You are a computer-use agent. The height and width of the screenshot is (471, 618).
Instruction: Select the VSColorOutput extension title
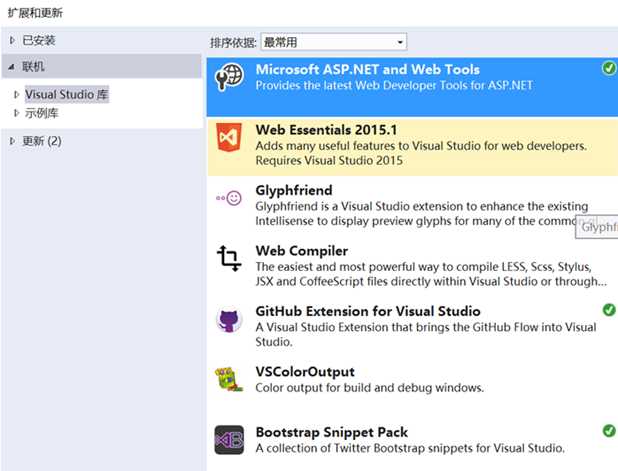305,371
